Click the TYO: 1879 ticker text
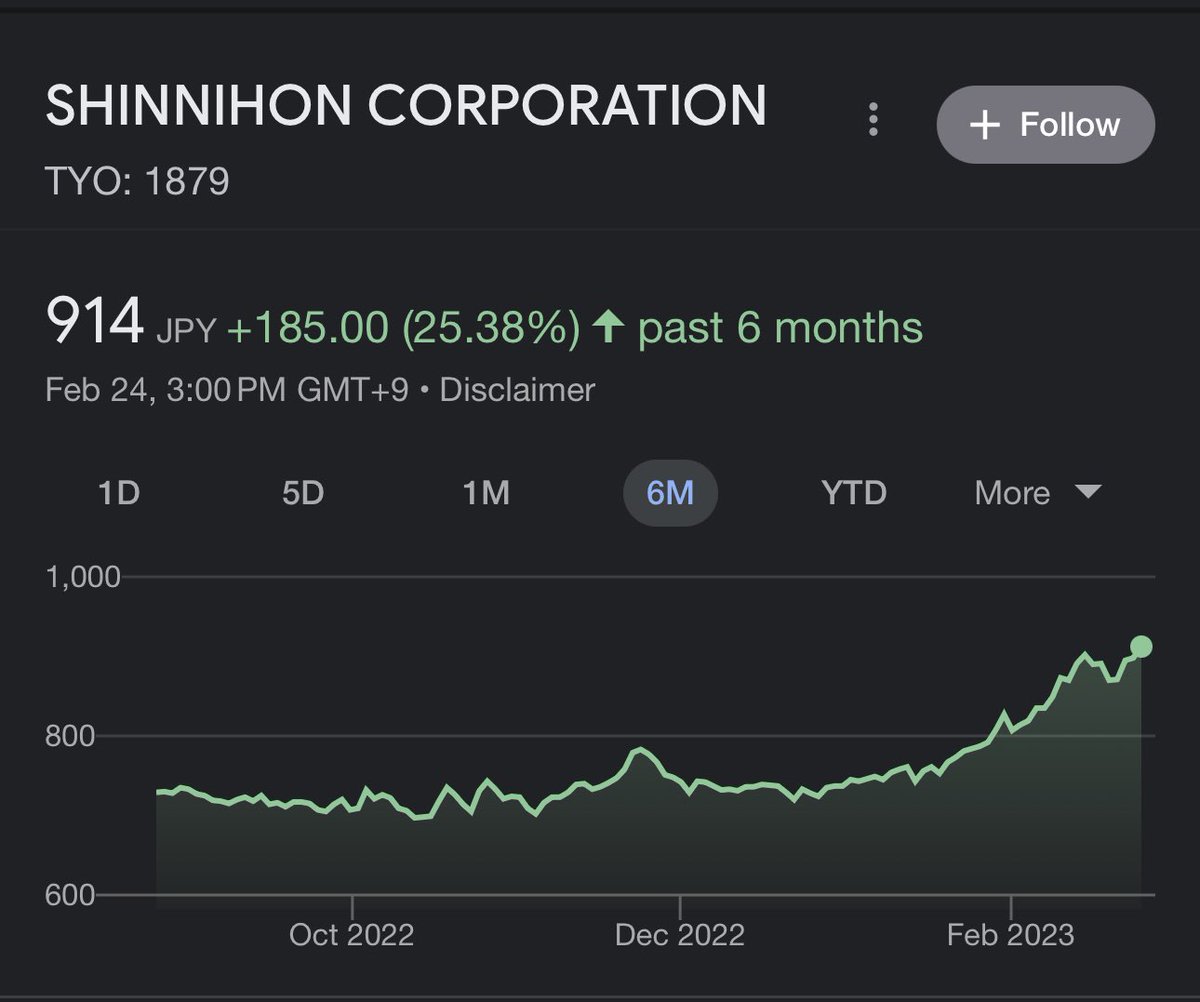This screenshot has width=1200, height=1002. 138,182
